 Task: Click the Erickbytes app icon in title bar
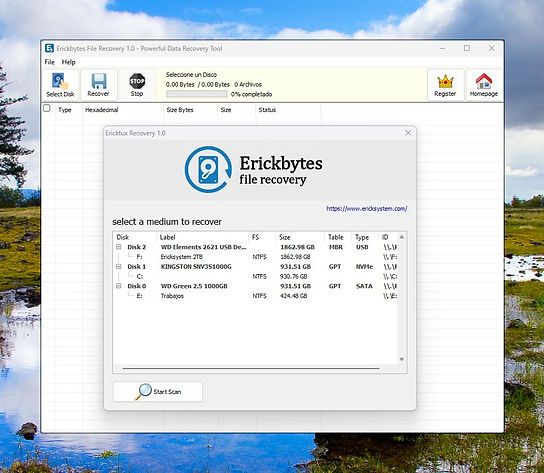(x=49, y=48)
